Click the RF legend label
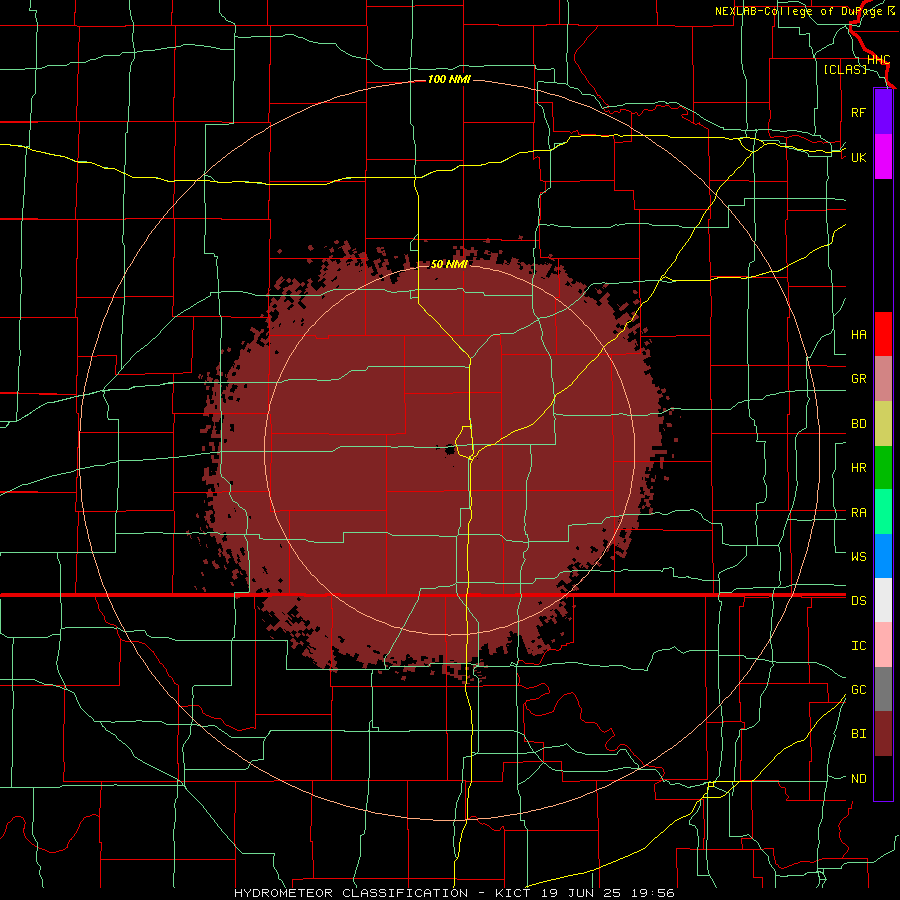Viewport: 900px width, 900px height. tap(859, 112)
